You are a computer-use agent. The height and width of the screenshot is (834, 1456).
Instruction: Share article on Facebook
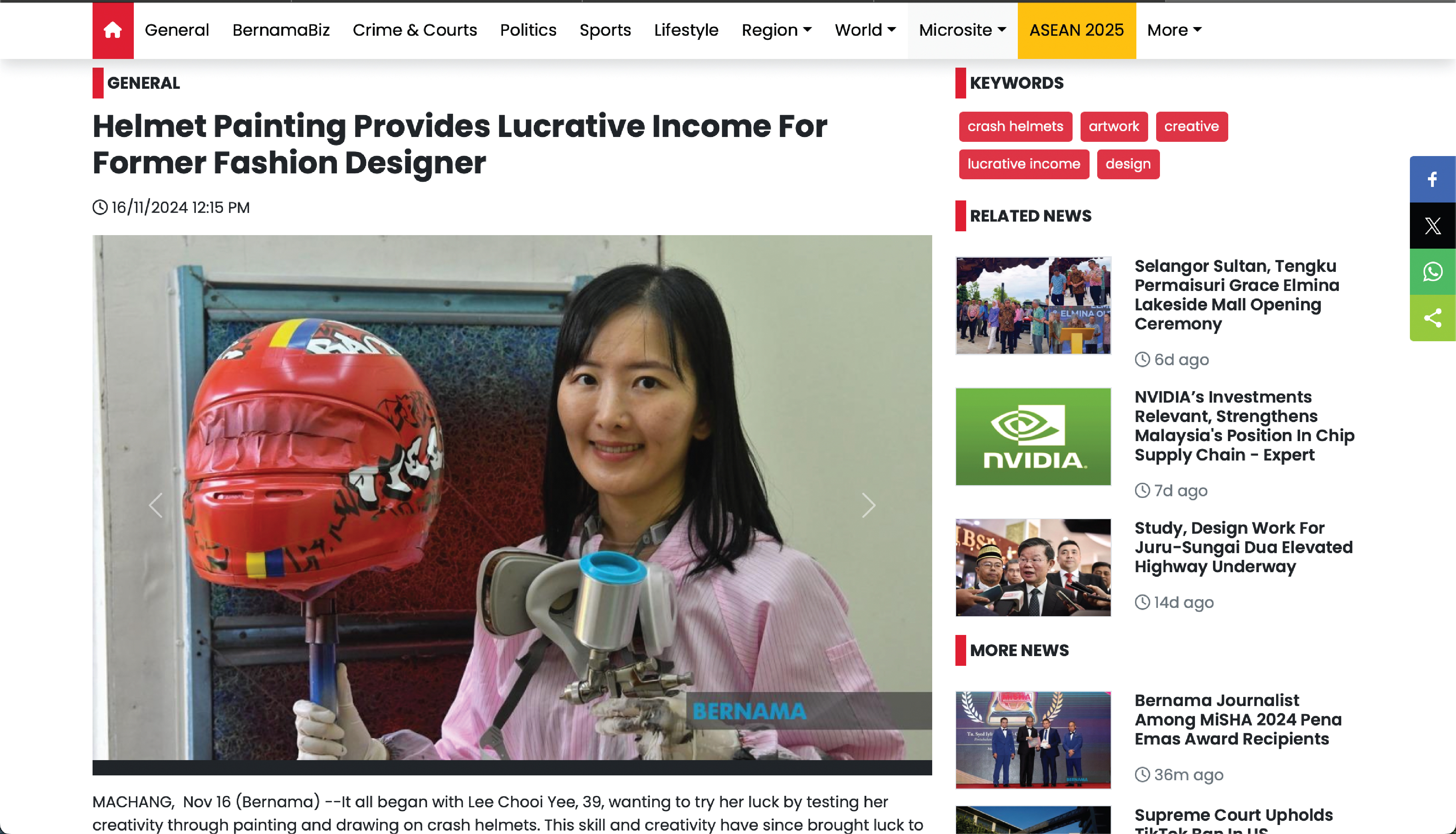[1432, 179]
